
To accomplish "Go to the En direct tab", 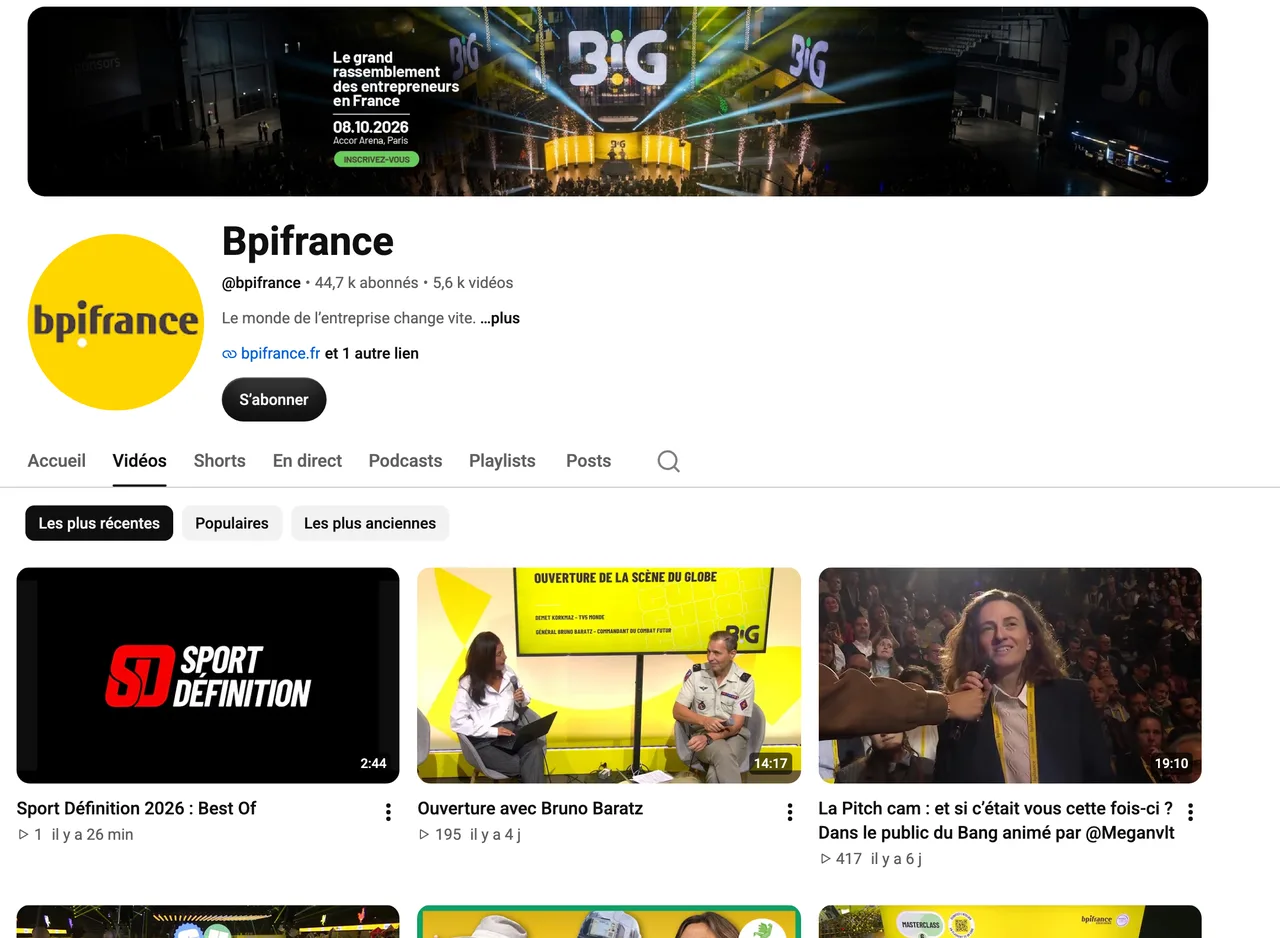I will [308, 461].
